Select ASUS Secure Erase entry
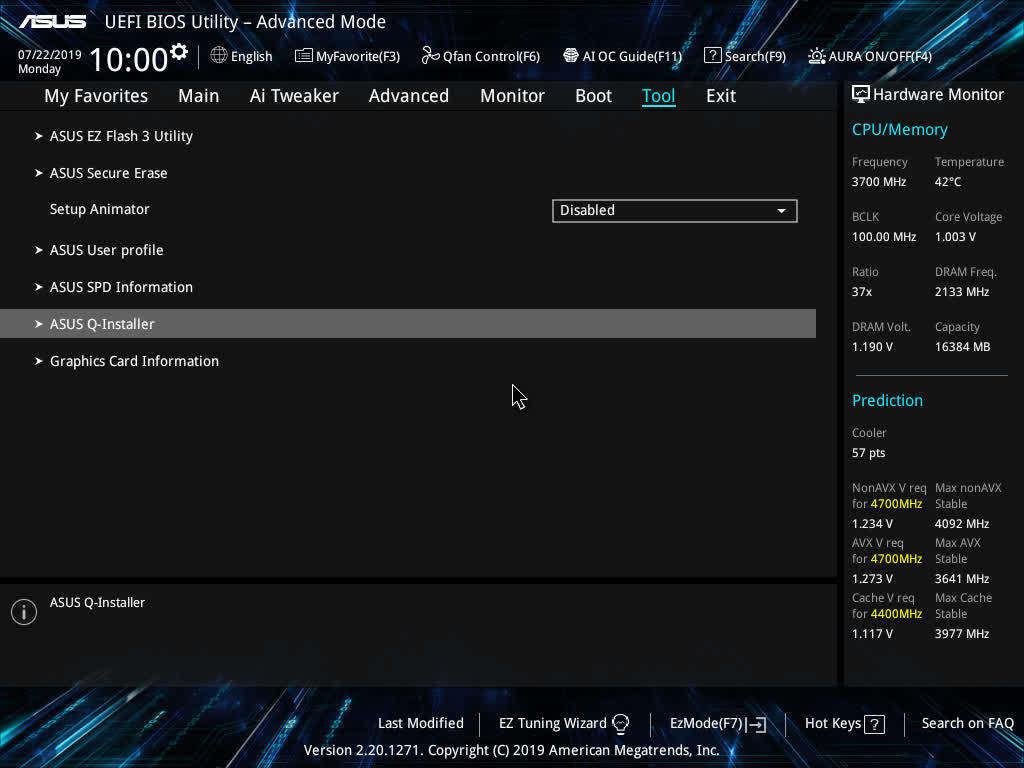1024x768 pixels. coord(108,173)
